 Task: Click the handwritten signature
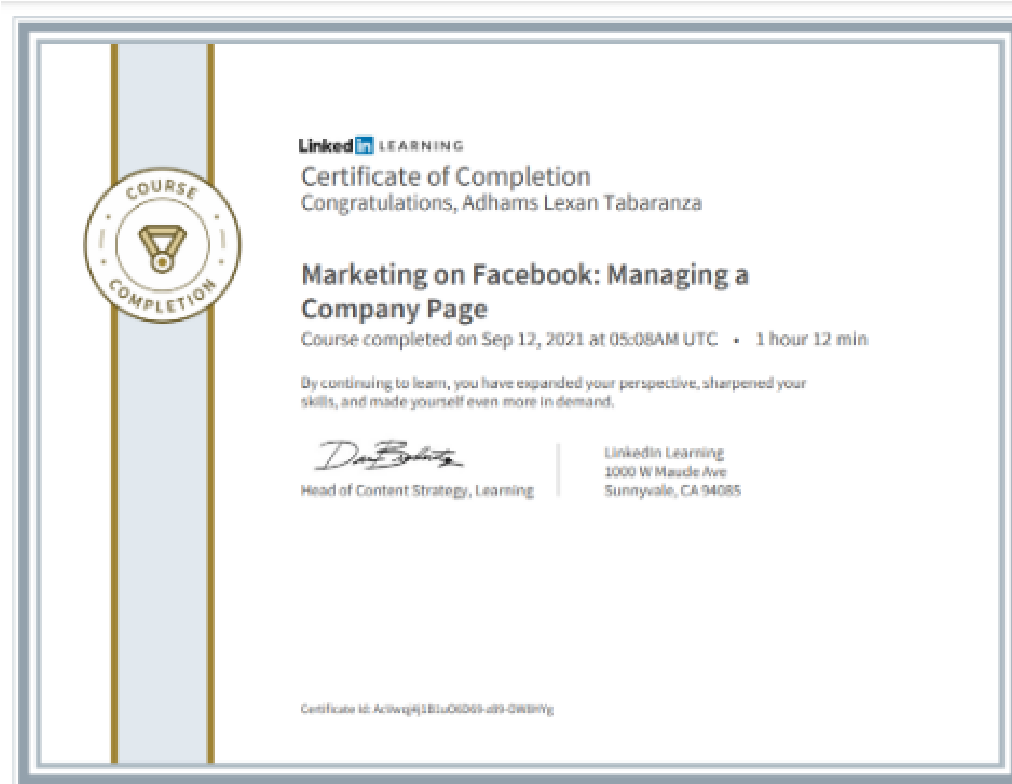click(388, 456)
